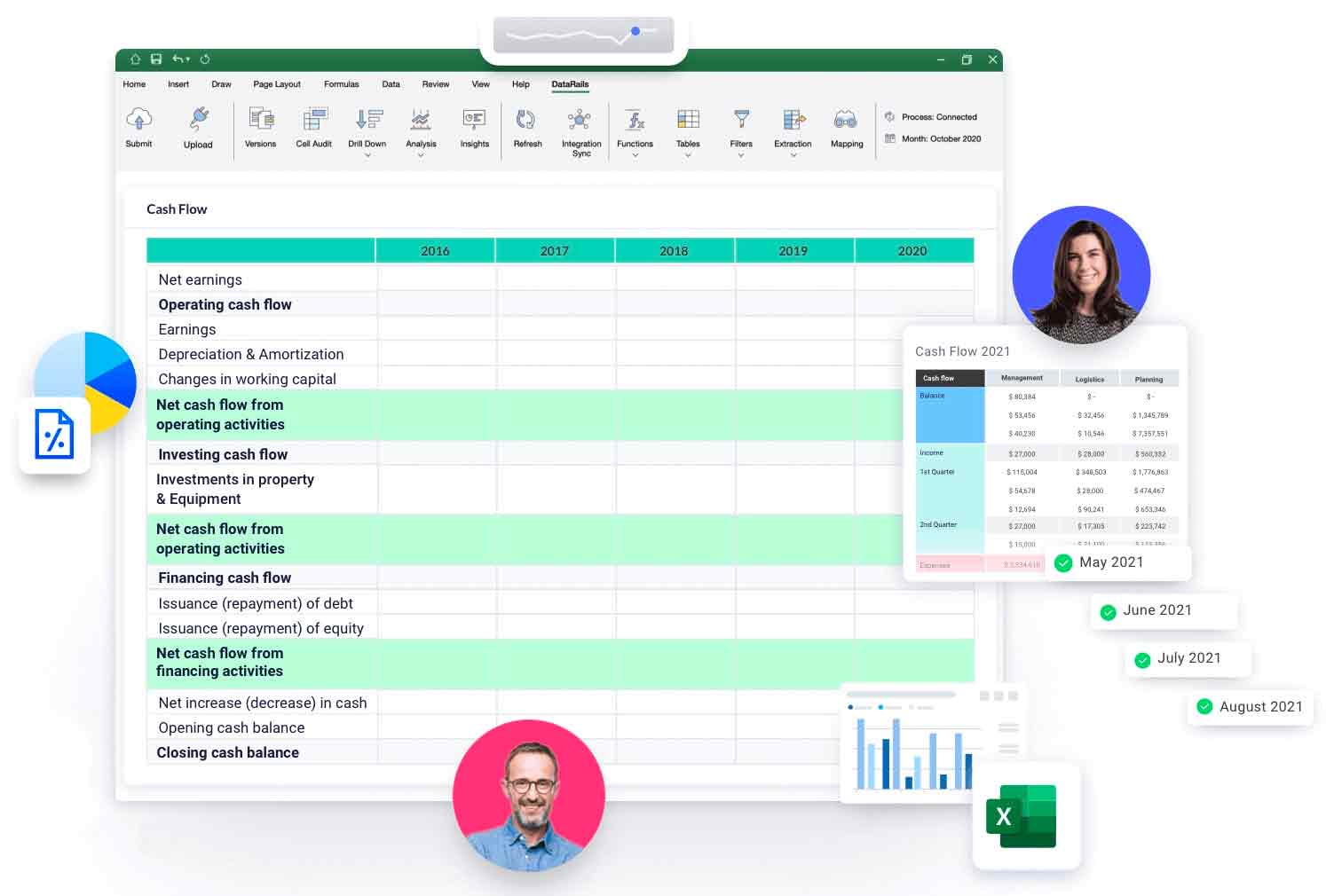Open the Draw tab
This screenshot has height=896, width=1326.
222,84
